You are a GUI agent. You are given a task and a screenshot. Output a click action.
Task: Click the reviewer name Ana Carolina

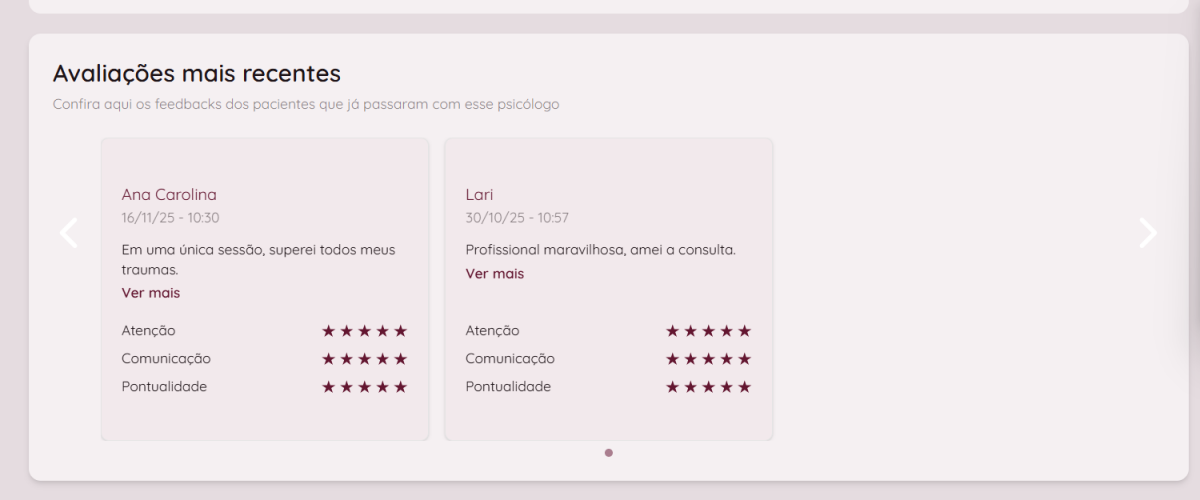169,195
